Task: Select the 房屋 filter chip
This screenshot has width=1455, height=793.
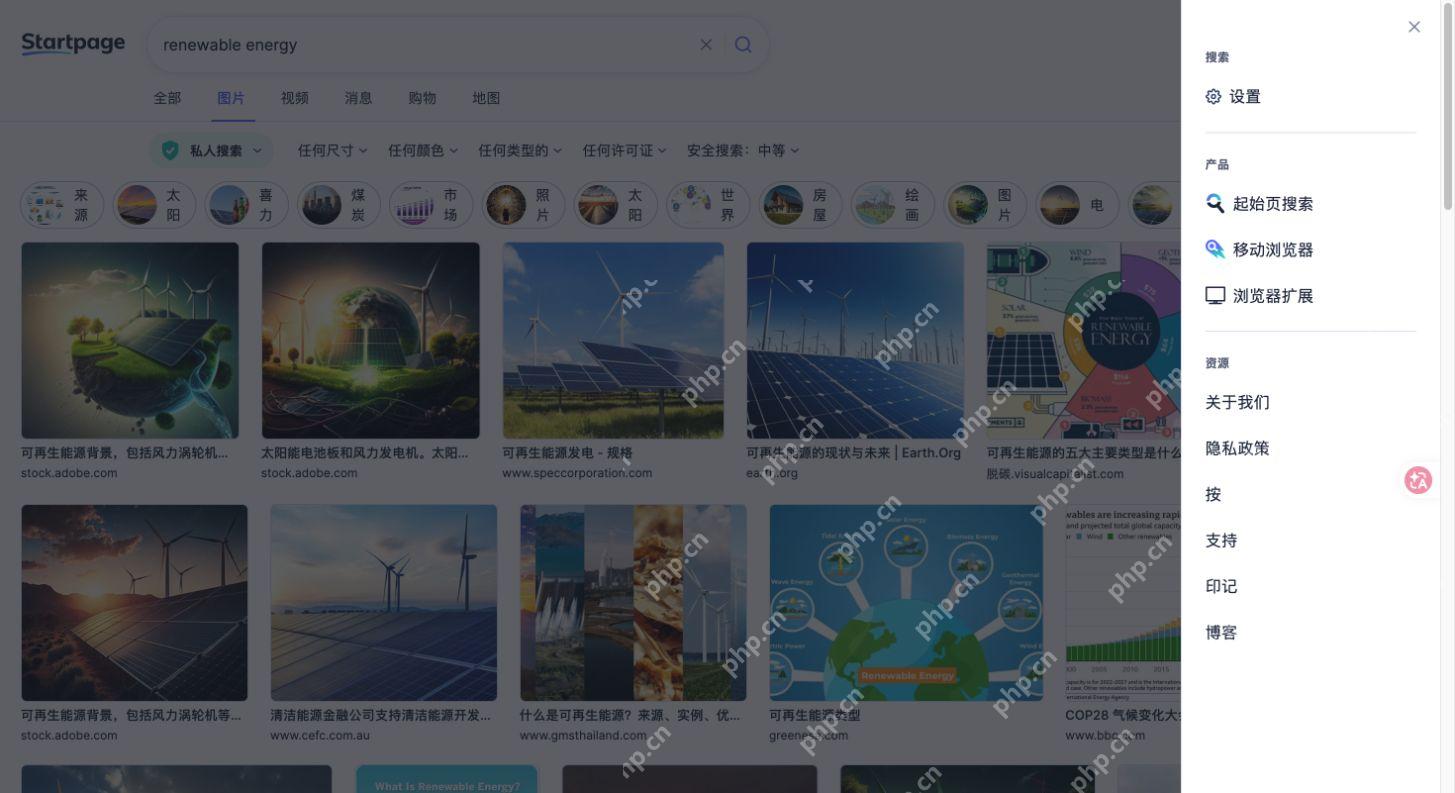Action: 800,205
